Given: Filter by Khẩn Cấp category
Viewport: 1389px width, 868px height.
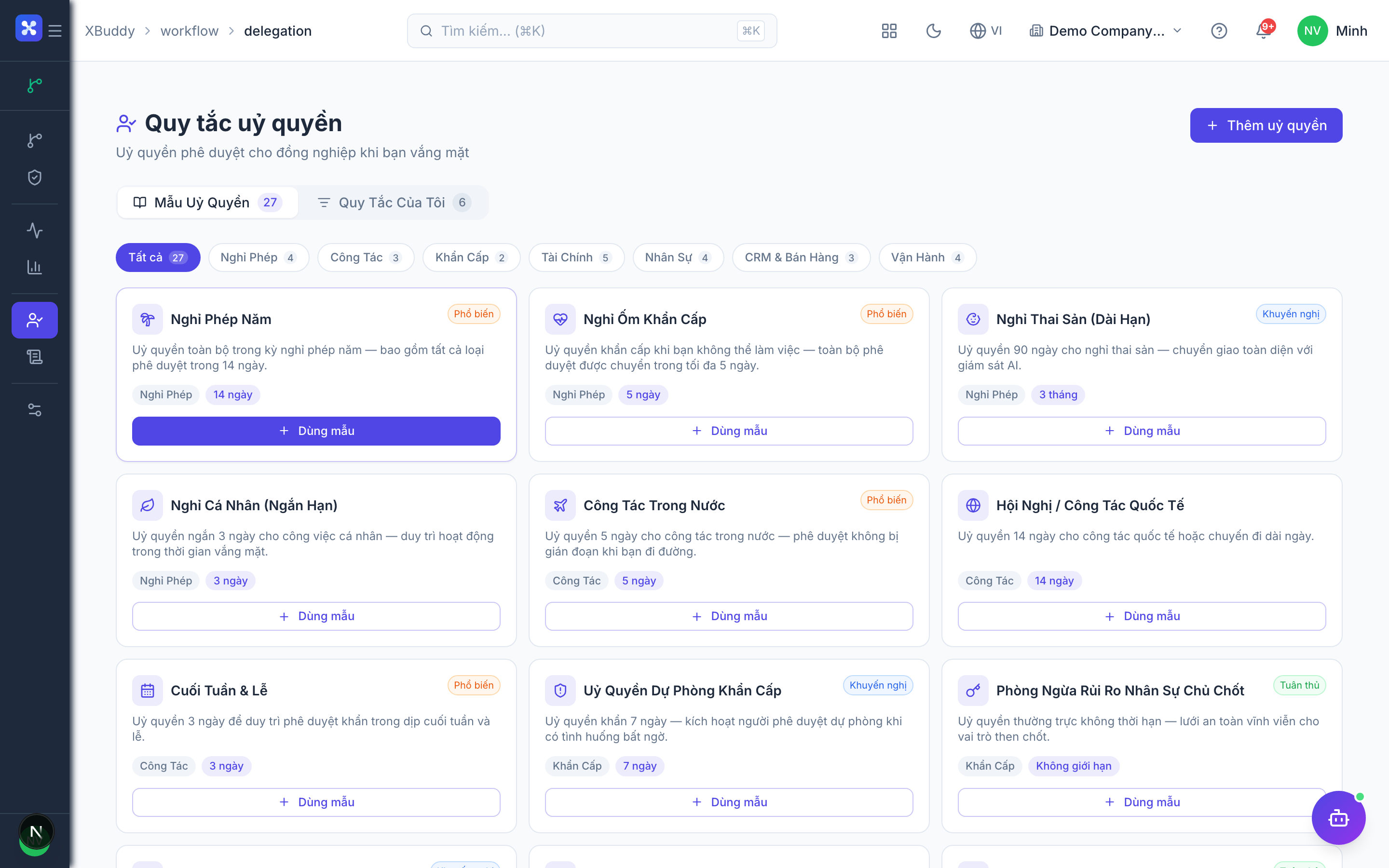Looking at the screenshot, I should coord(471,257).
